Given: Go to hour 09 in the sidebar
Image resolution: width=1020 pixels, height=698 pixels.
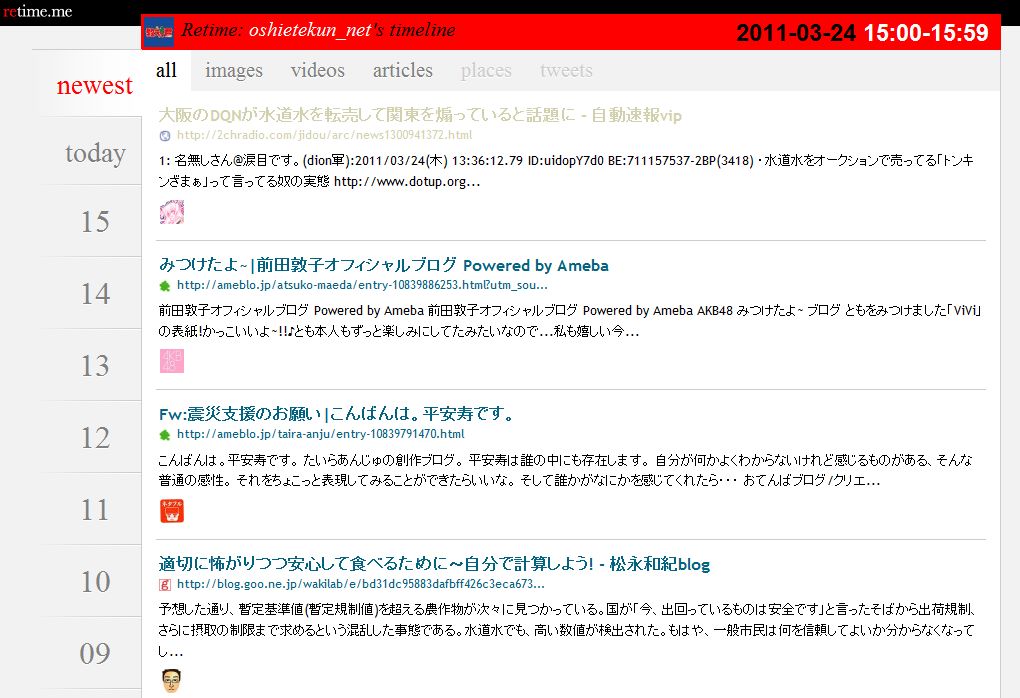Looking at the screenshot, I should [x=95, y=654].
